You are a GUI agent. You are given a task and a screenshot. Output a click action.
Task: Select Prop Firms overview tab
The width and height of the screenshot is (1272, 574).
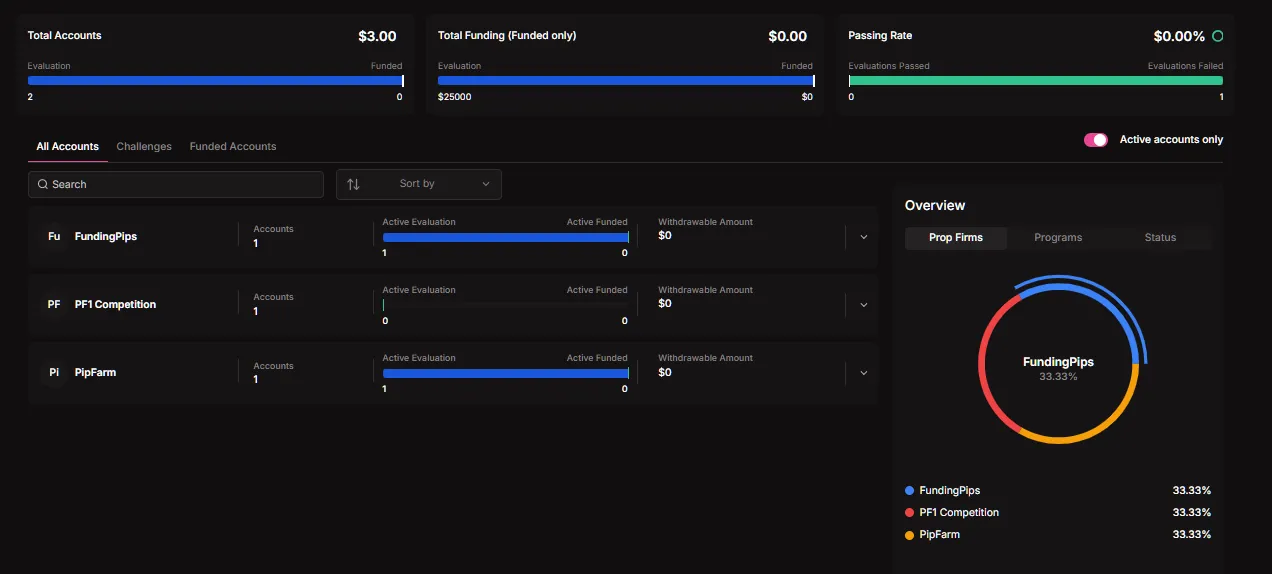(956, 237)
